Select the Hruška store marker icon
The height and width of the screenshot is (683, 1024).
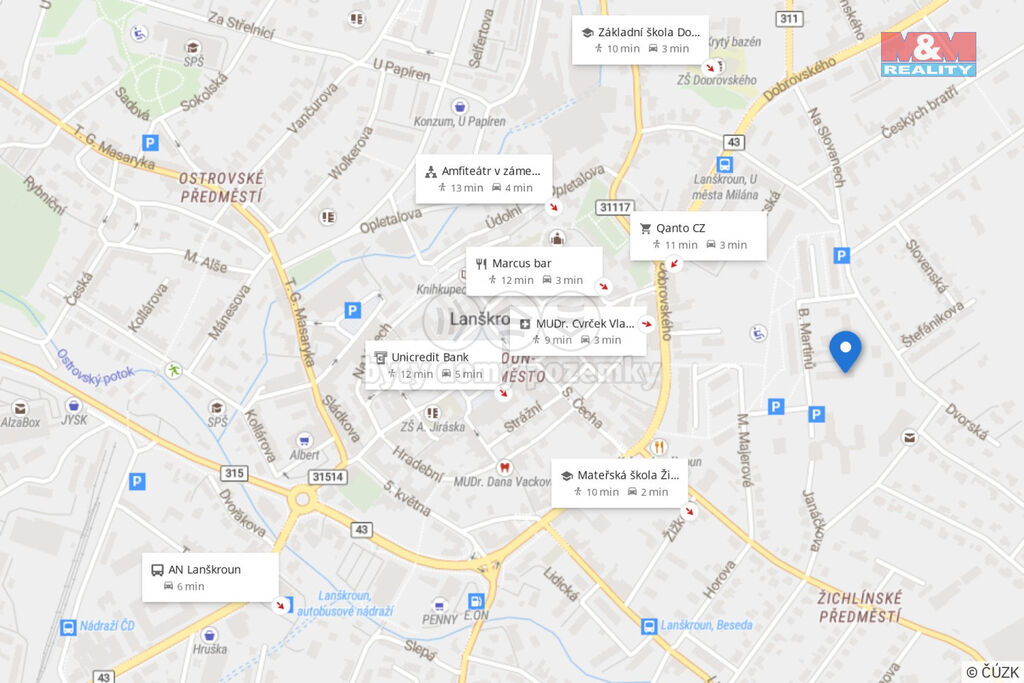[x=209, y=635]
